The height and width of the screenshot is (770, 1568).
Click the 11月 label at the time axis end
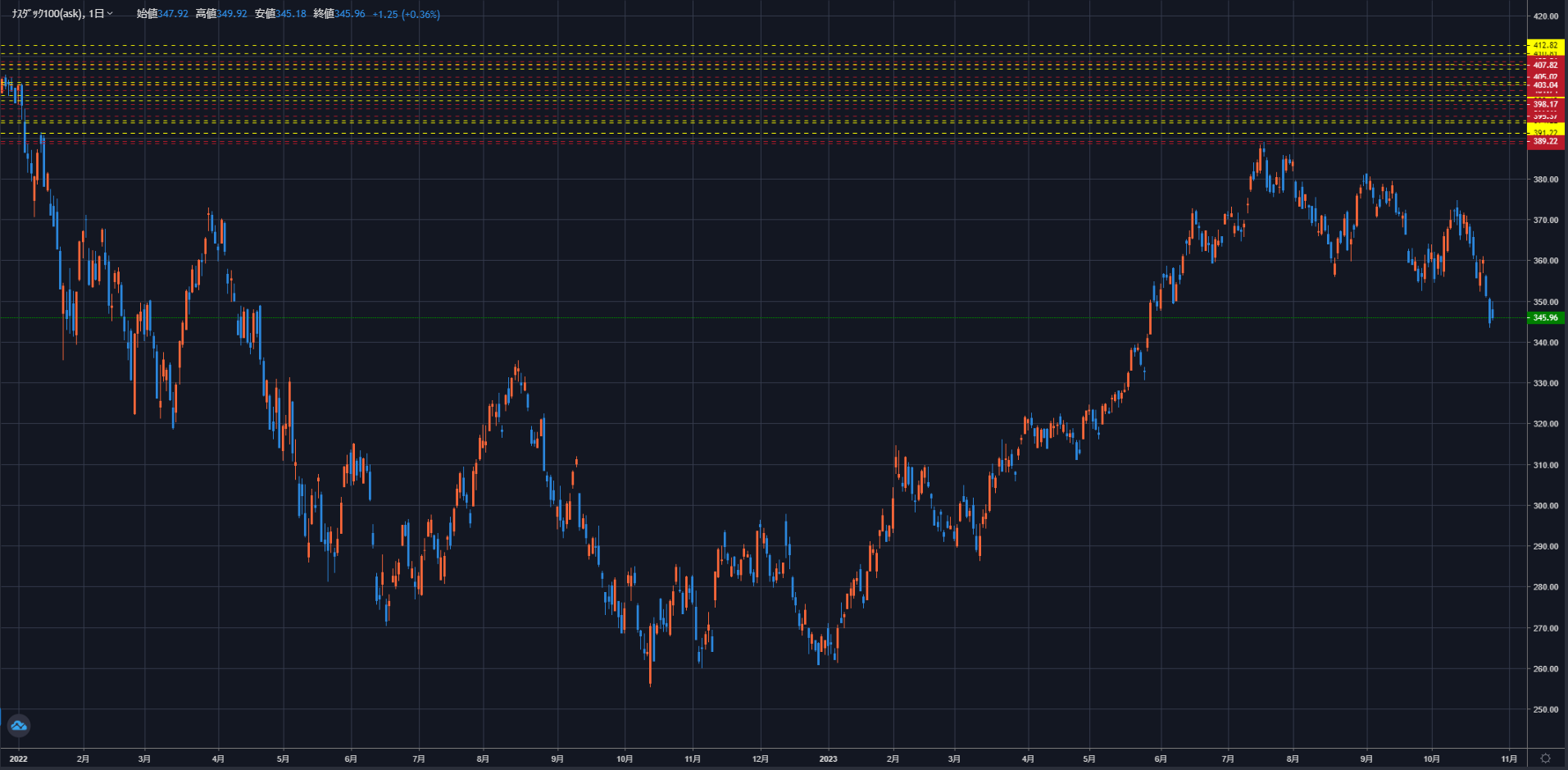1509,759
